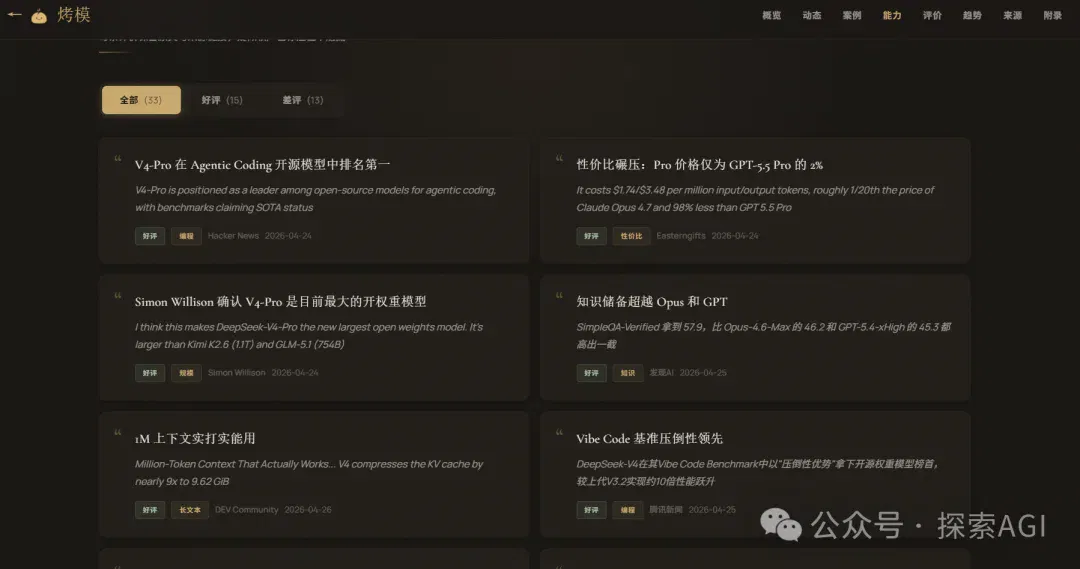
Task: Open the Vibe Code 基准压倒性领先 card title
Action: [650, 439]
